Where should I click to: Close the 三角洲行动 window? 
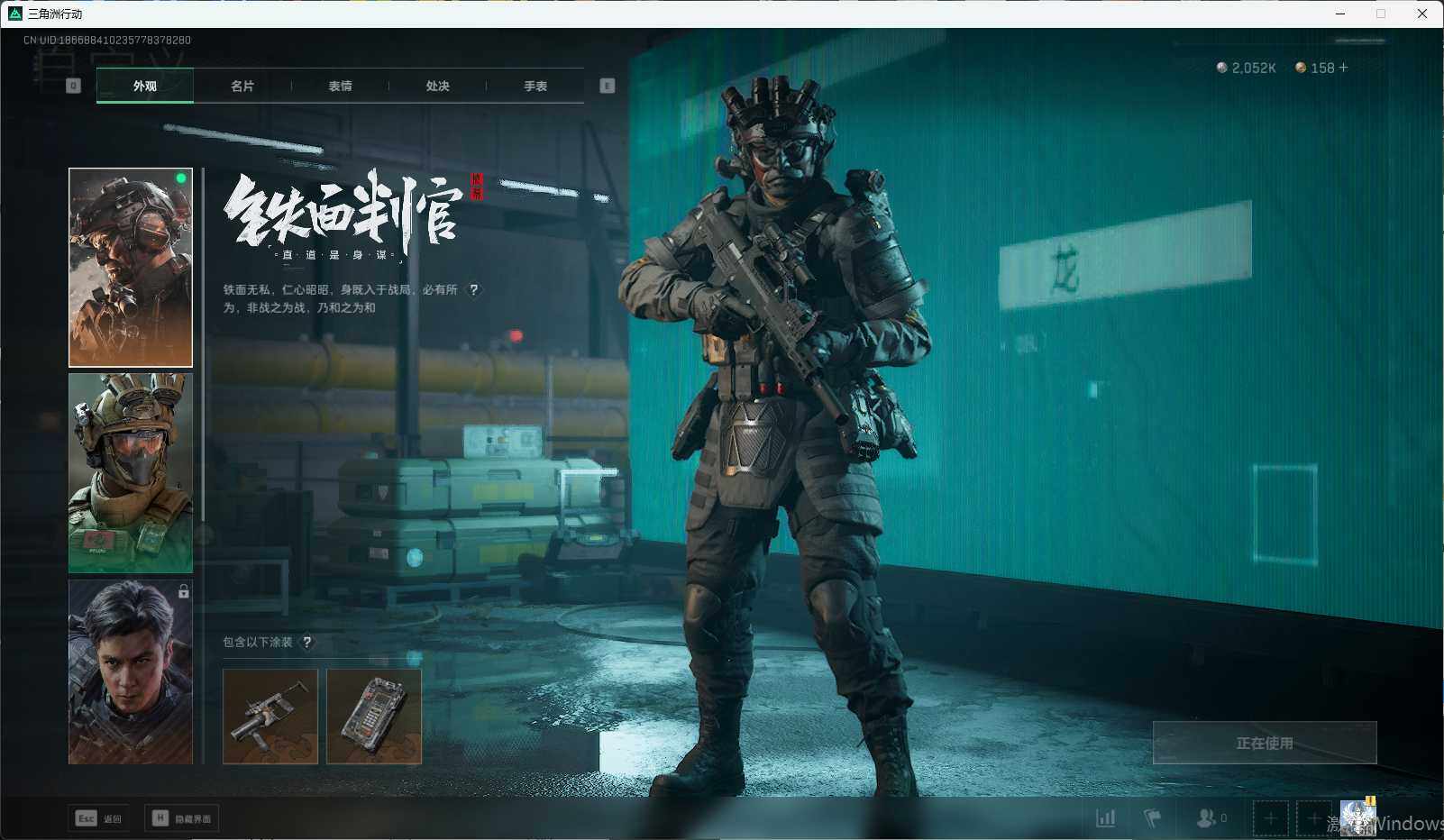point(1422,14)
